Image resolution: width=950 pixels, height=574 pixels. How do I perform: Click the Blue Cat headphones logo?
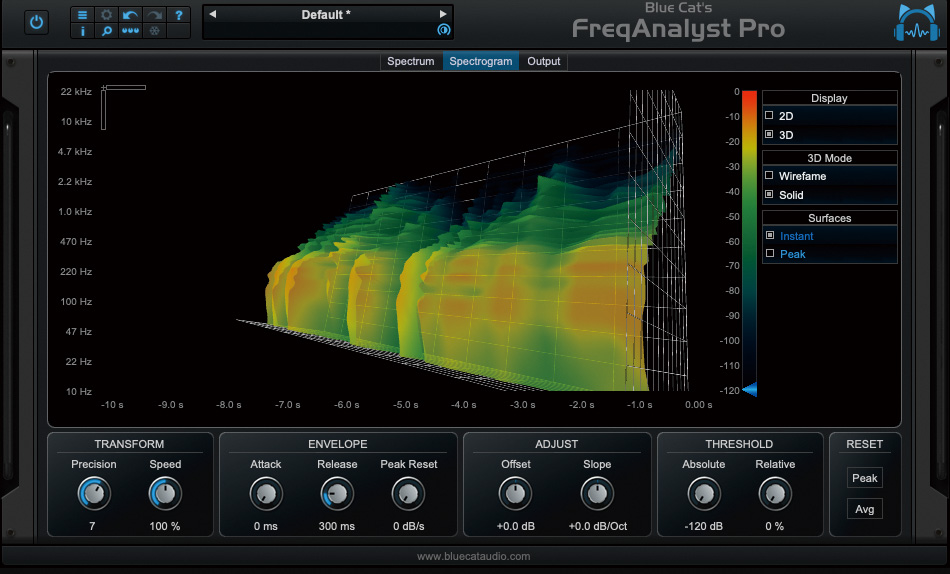coord(917,23)
